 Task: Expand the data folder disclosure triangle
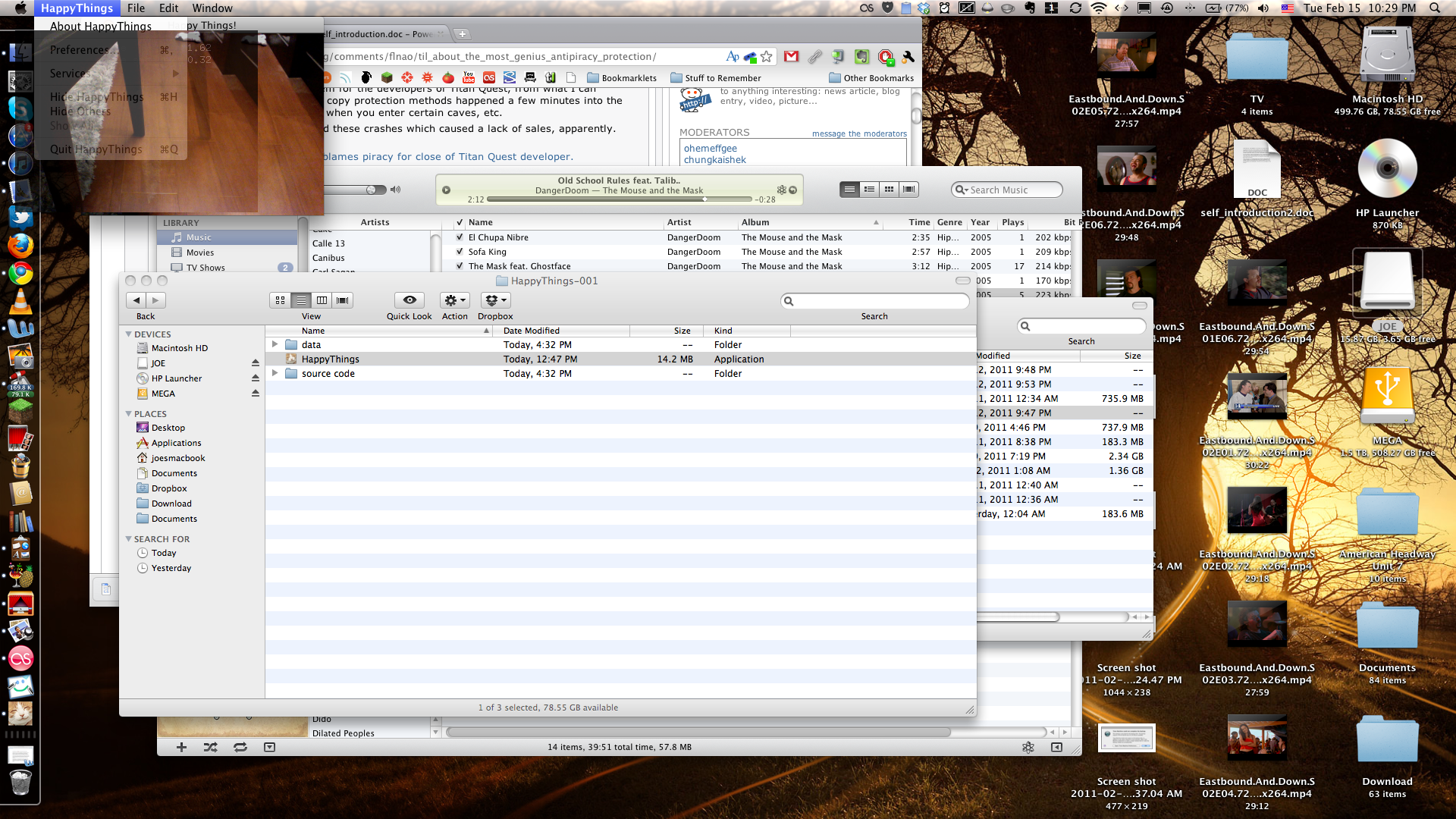pos(275,344)
